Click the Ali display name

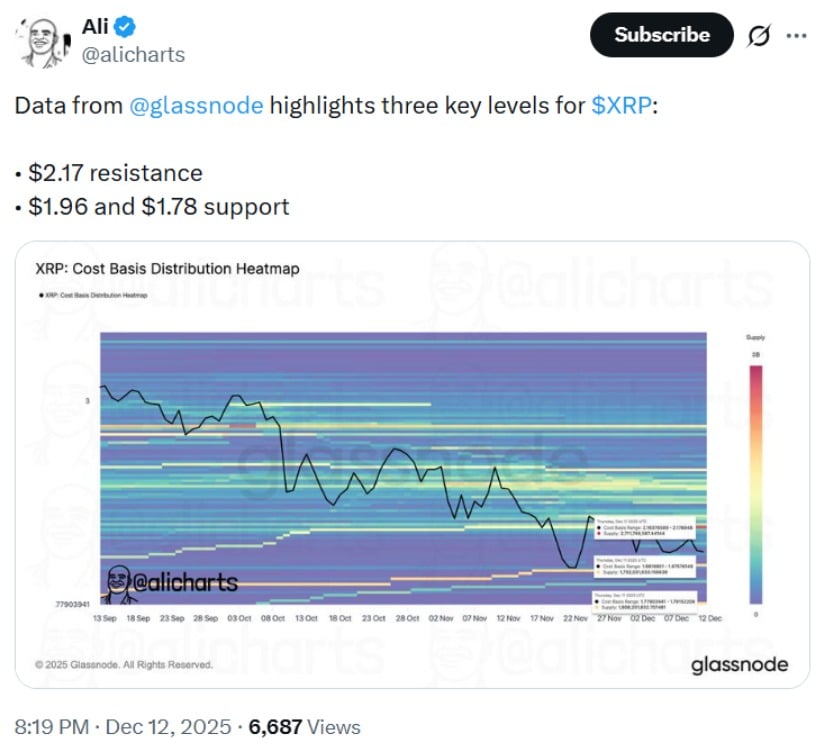pyautogui.click(x=94, y=27)
